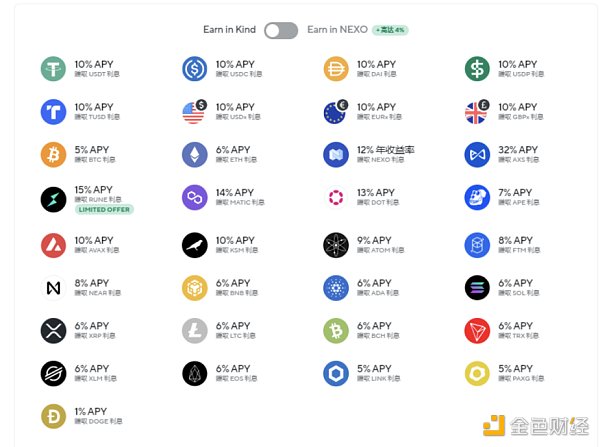
Task: Click the green 4% bonus badge
Action: pos(390,30)
